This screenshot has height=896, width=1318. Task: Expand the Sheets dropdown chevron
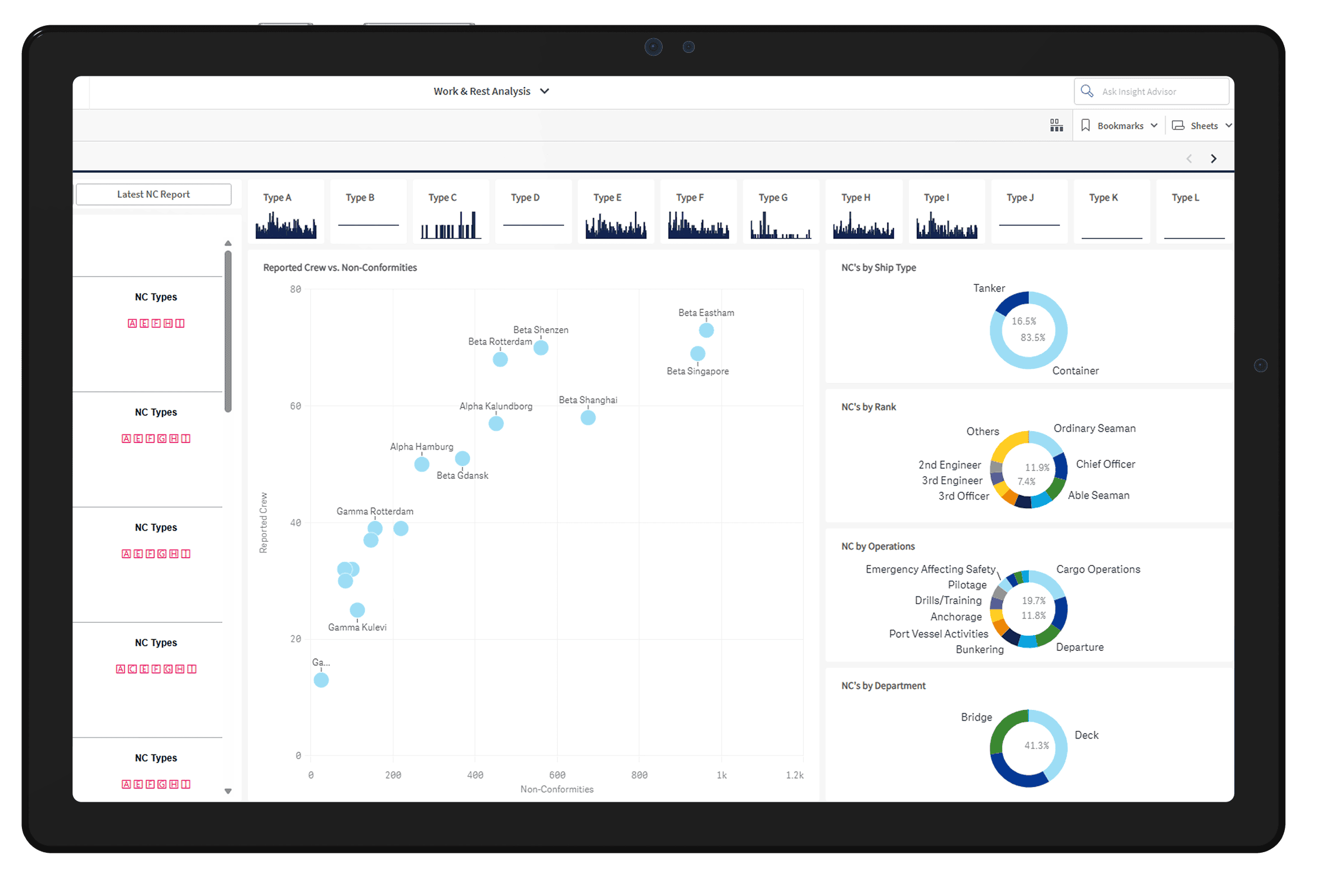point(1229,125)
